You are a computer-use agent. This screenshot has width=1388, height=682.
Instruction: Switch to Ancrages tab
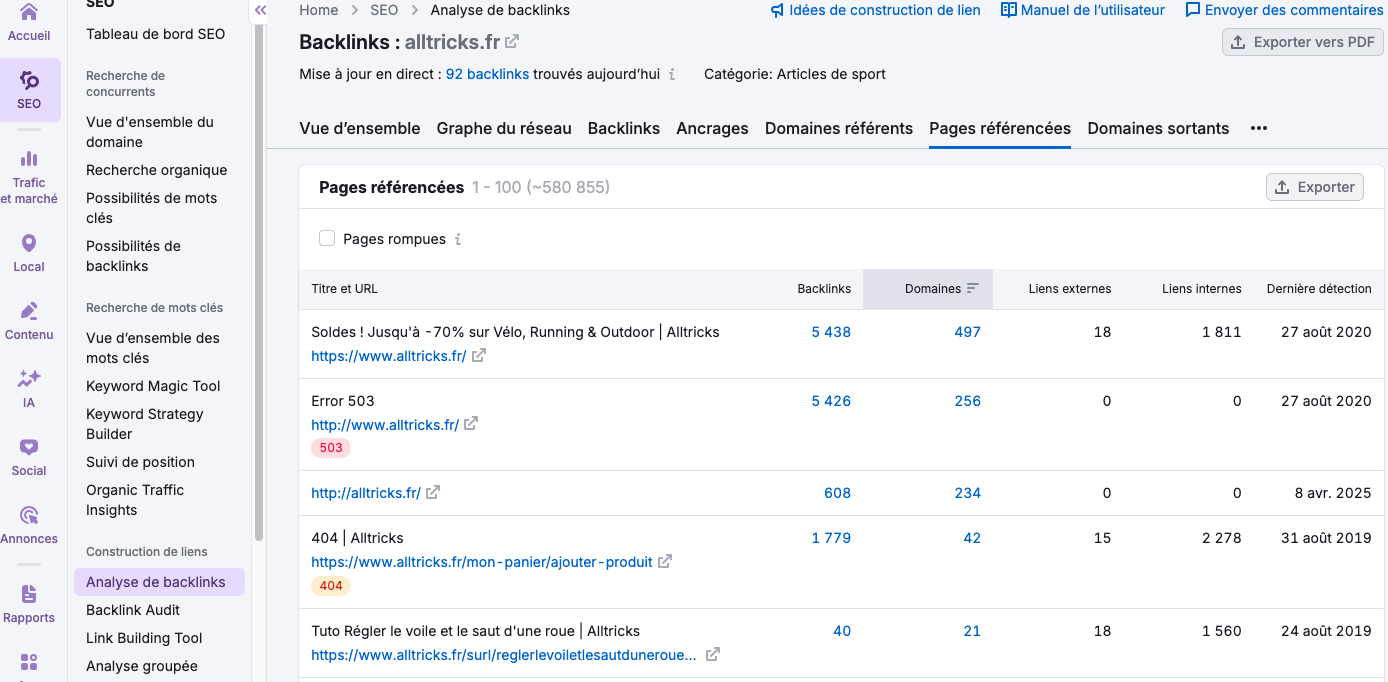(x=712, y=128)
